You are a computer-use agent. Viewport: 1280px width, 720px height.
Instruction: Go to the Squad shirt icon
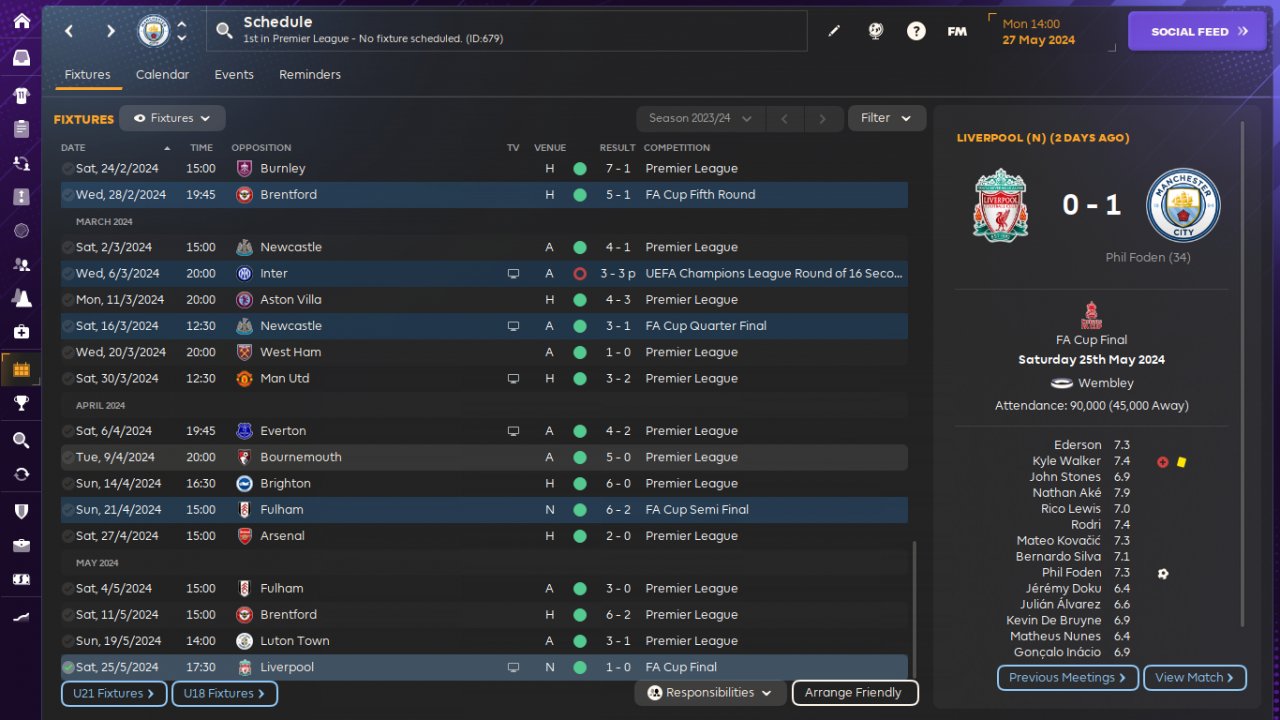point(21,96)
